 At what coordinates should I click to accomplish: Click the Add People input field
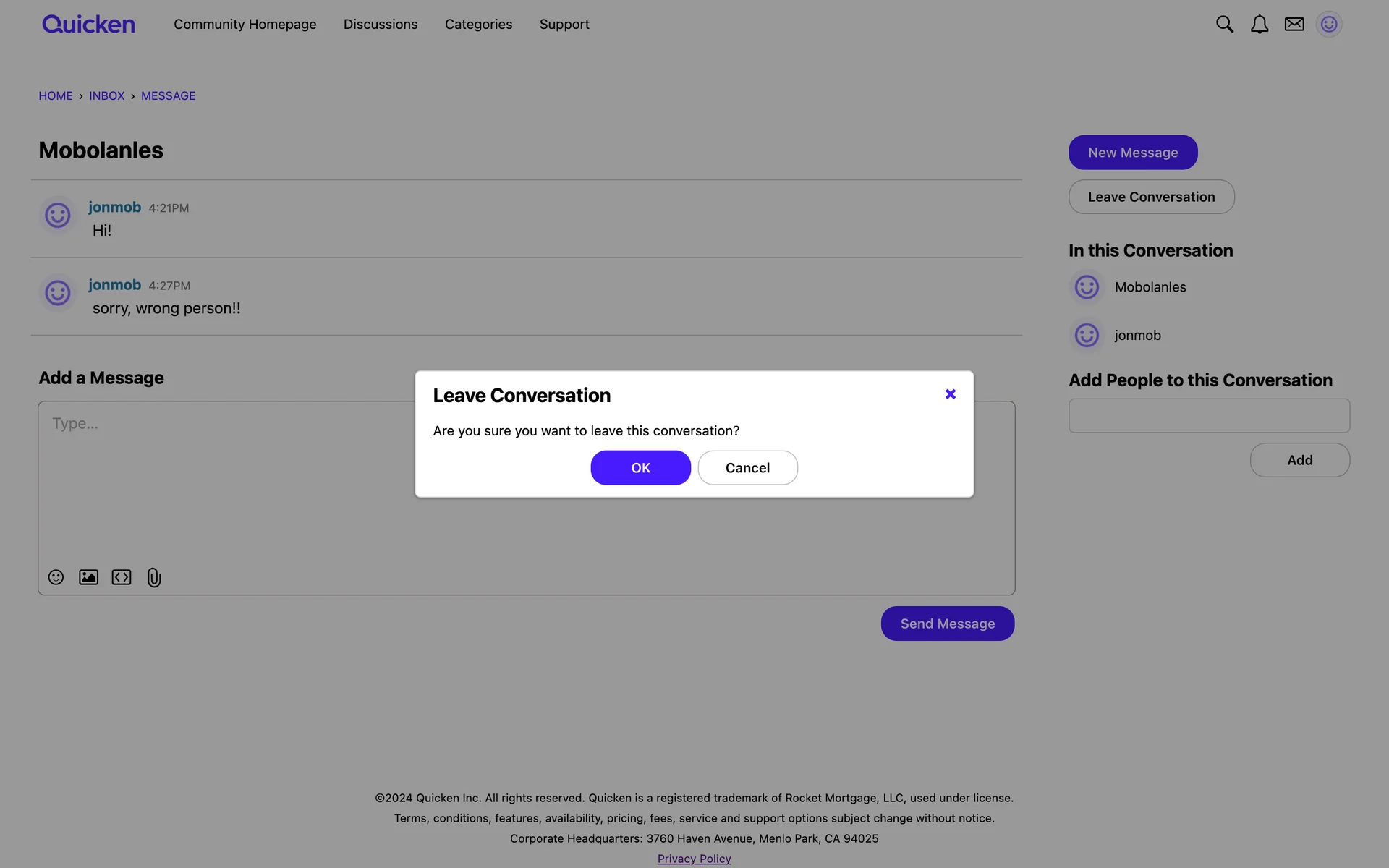pyautogui.click(x=1209, y=416)
